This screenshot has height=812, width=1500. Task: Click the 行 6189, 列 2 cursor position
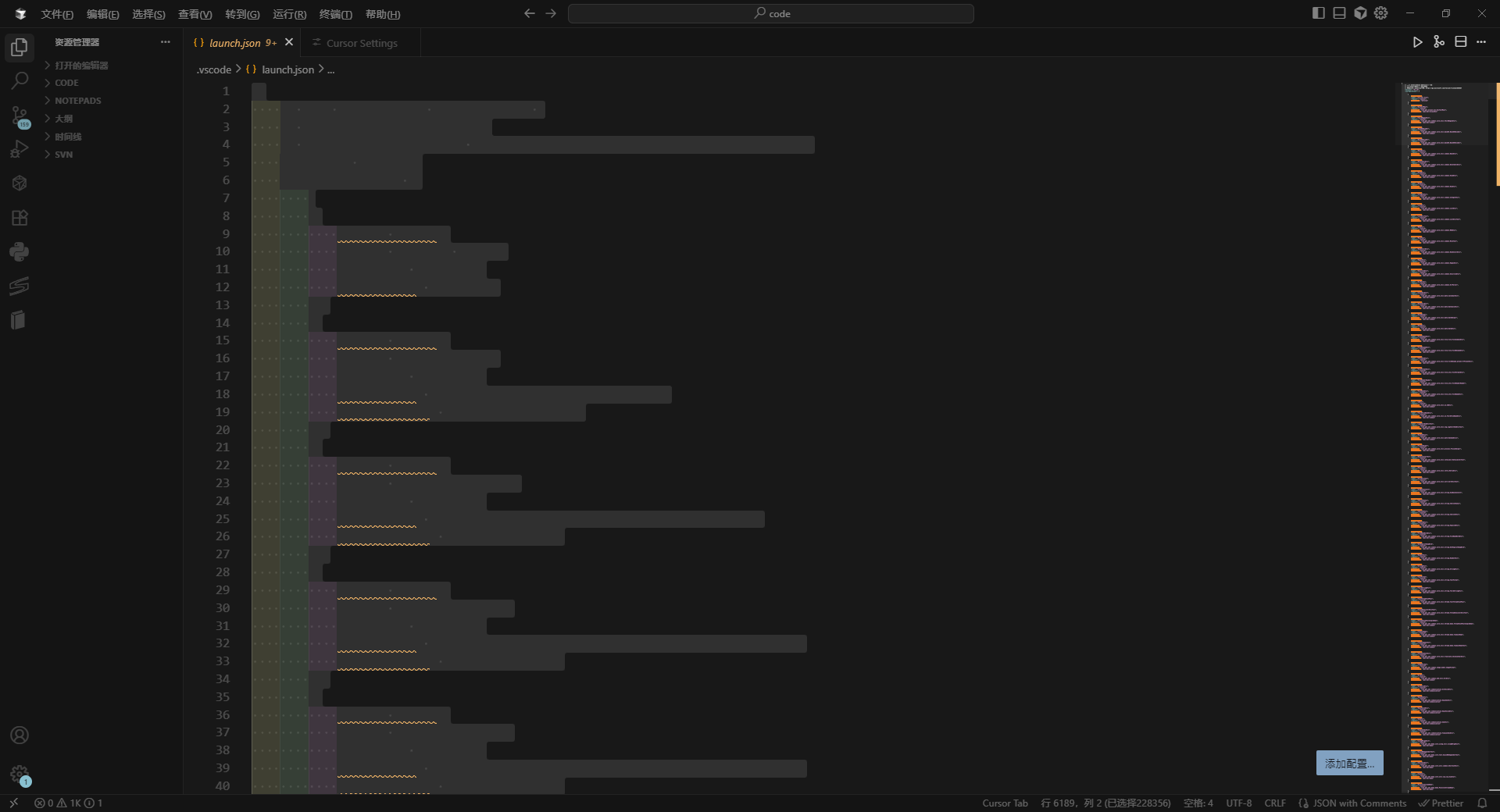1105,803
